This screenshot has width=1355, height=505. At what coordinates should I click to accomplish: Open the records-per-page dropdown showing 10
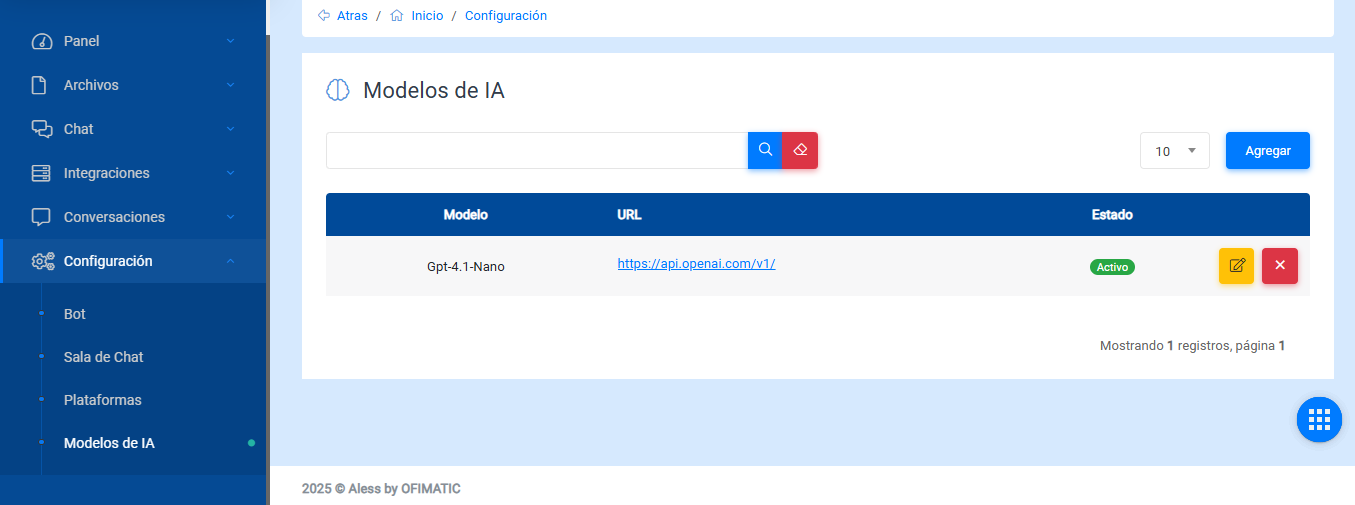click(x=1175, y=151)
